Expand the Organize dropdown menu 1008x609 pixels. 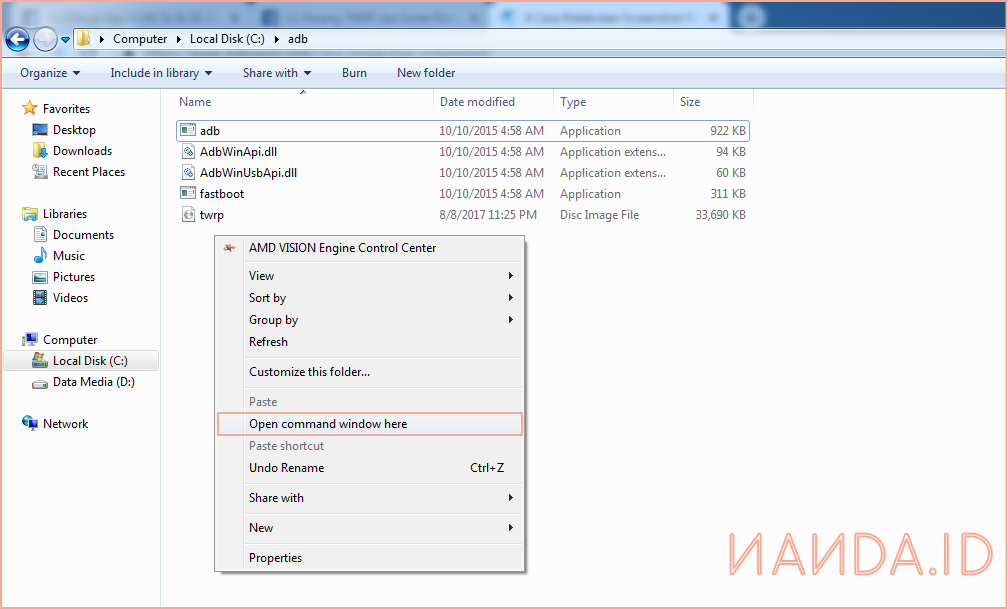pos(50,73)
